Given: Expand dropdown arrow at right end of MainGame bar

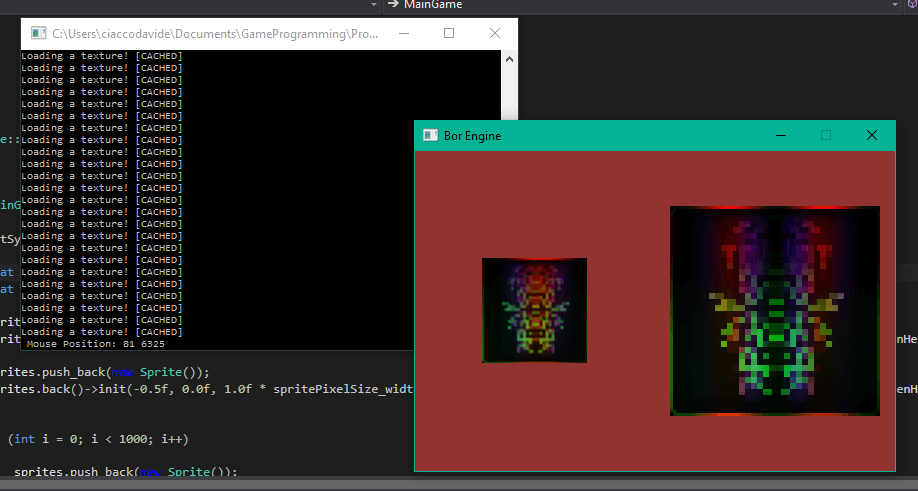Looking at the screenshot, I should point(893,5).
